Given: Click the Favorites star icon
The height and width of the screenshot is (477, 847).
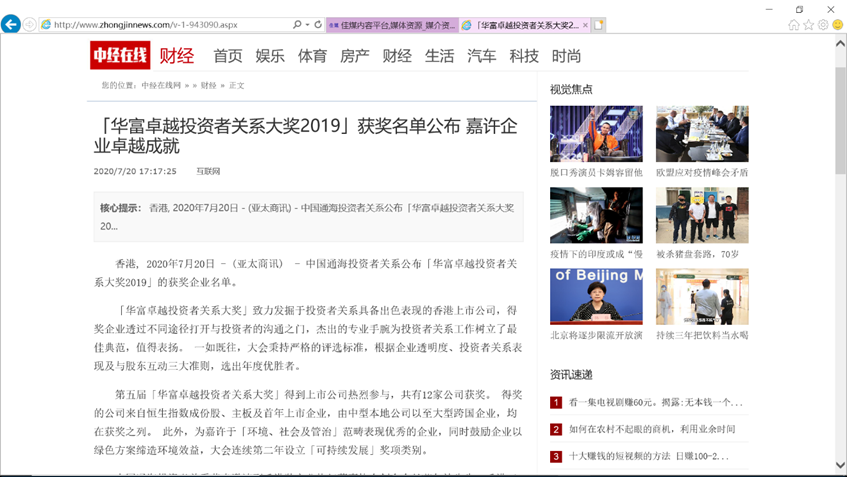Looking at the screenshot, I should coord(808,25).
